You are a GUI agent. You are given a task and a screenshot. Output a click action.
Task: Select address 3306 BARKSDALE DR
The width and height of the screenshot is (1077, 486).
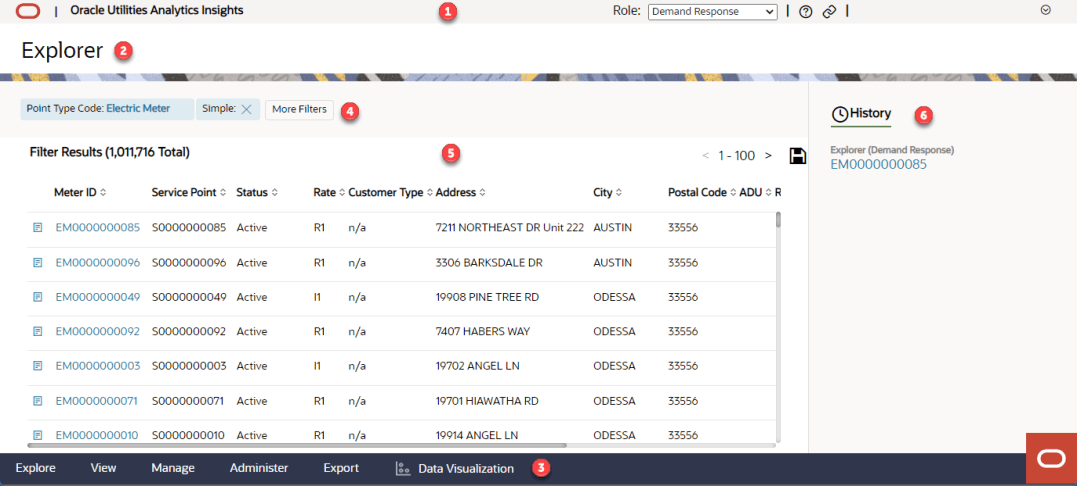(489, 262)
